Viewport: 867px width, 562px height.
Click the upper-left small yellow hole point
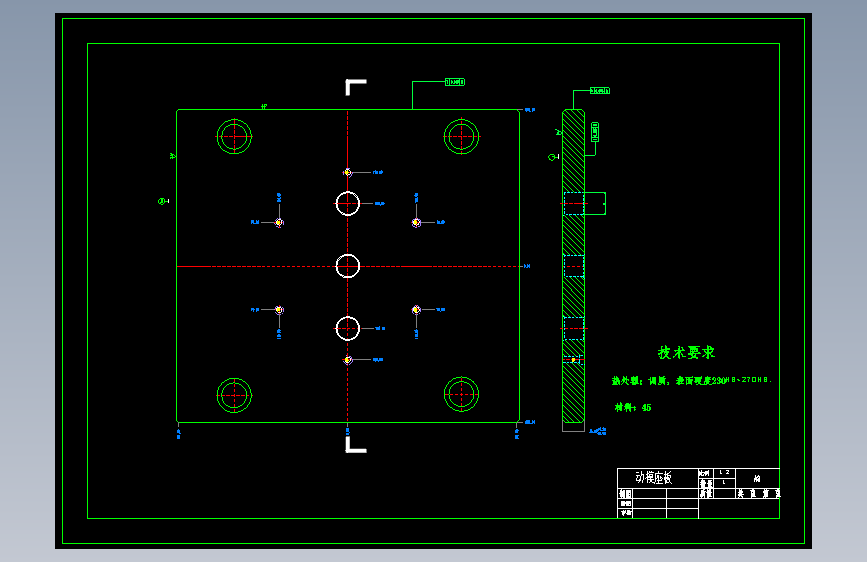(279, 222)
